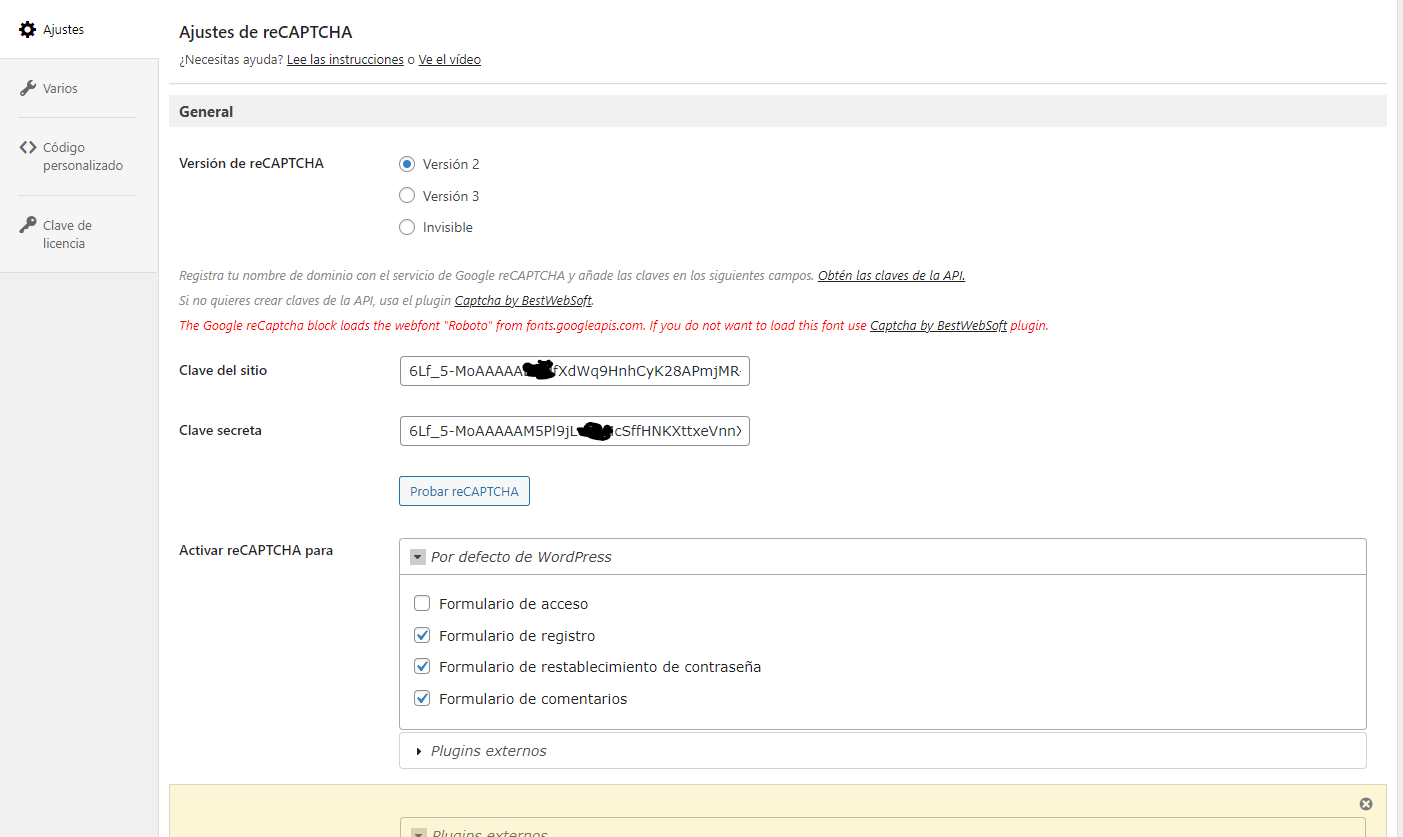Click the Probar reCAPTCHA button
The image size is (1403, 837).
(x=464, y=491)
